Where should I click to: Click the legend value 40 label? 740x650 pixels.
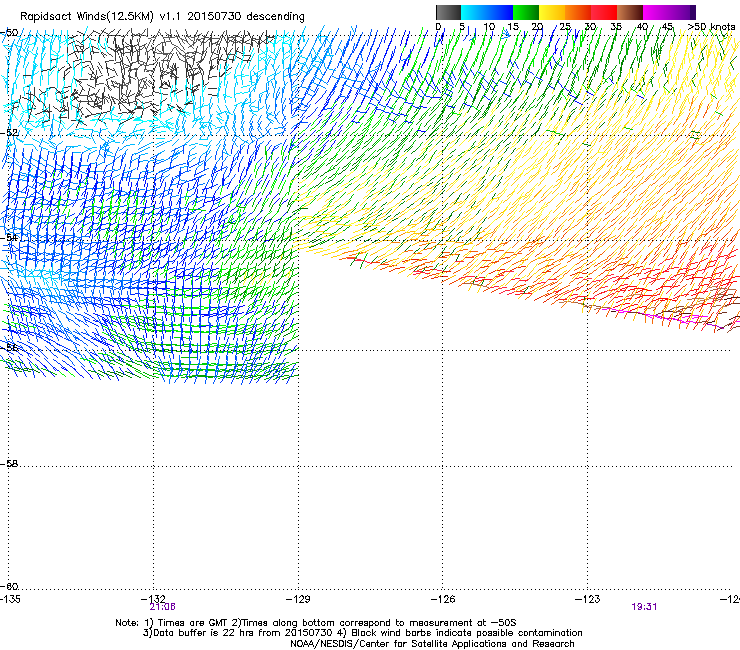642,27
